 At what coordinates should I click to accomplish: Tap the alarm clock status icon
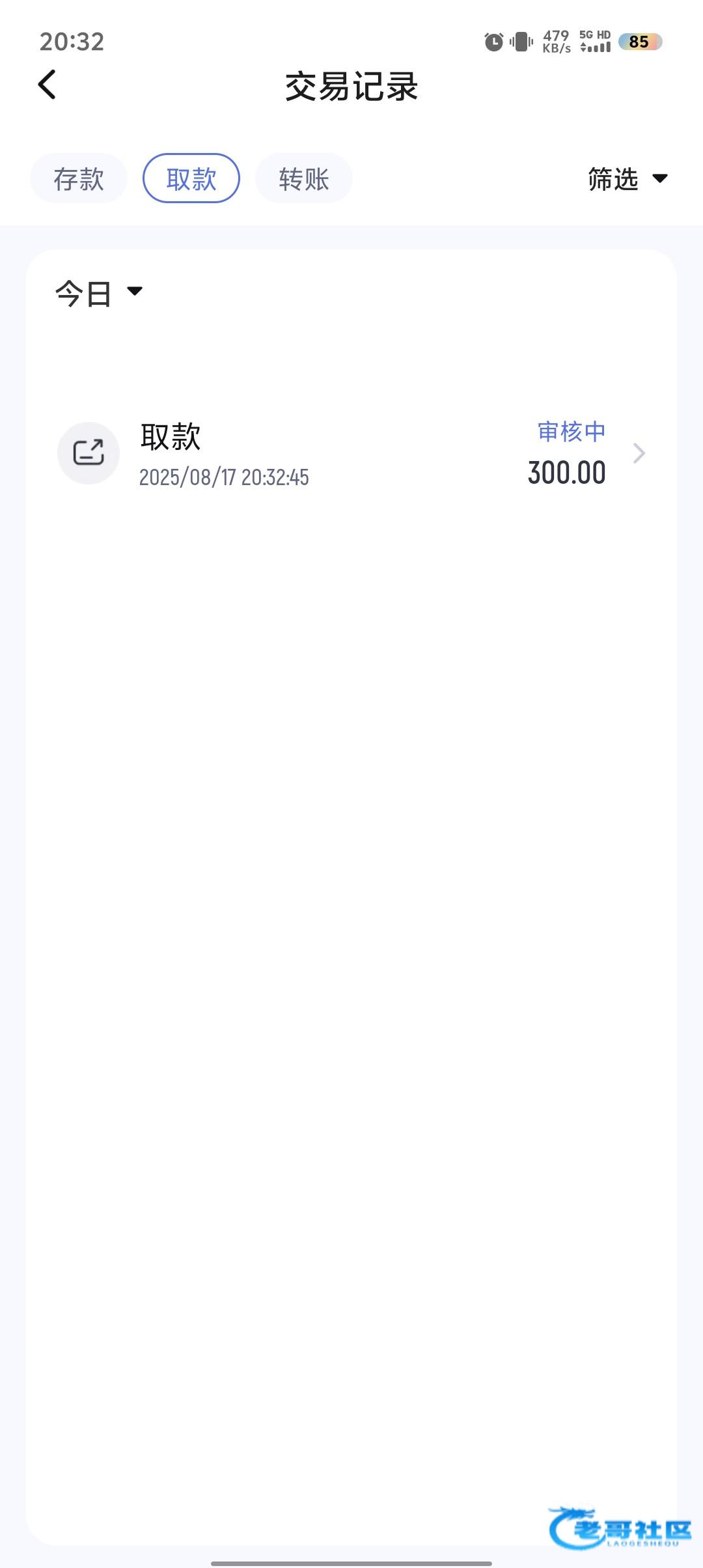[x=494, y=42]
